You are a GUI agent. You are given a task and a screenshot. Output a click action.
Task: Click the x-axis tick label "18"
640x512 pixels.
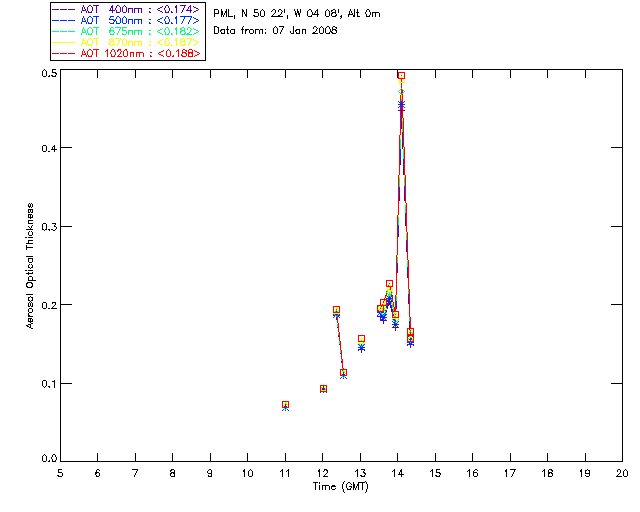(548, 474)
